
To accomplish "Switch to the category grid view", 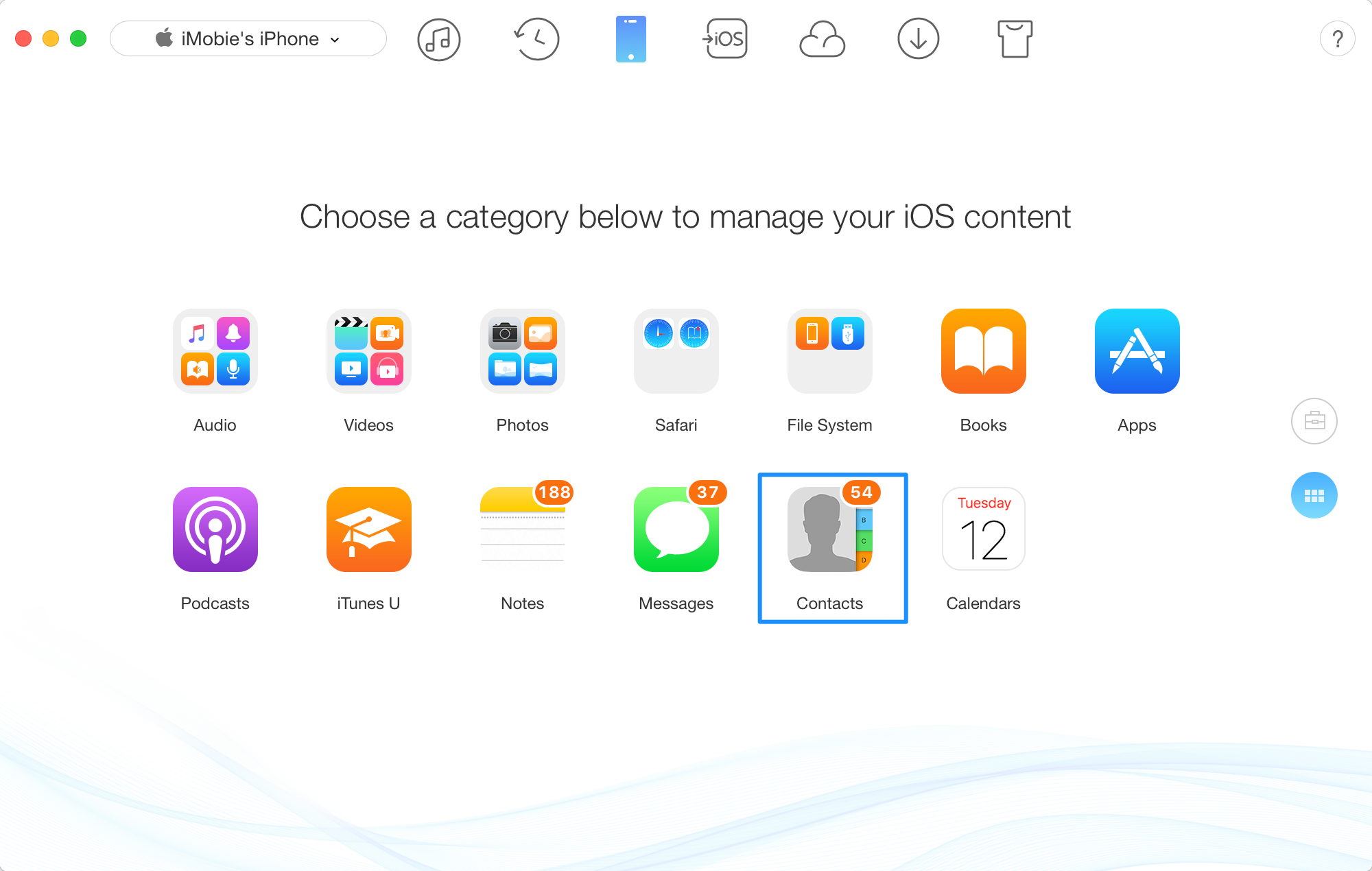I will 1314,495.
